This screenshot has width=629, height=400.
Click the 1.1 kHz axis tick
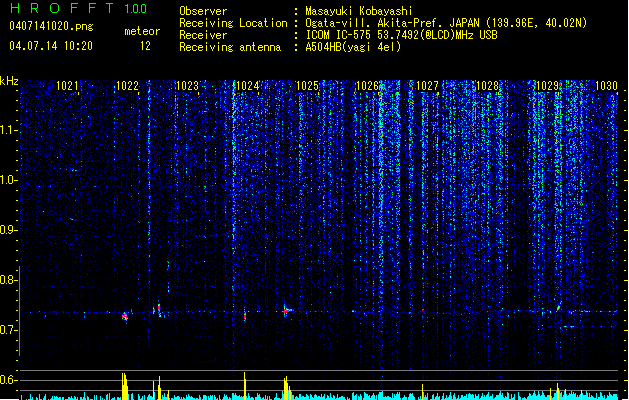[9, 130]
